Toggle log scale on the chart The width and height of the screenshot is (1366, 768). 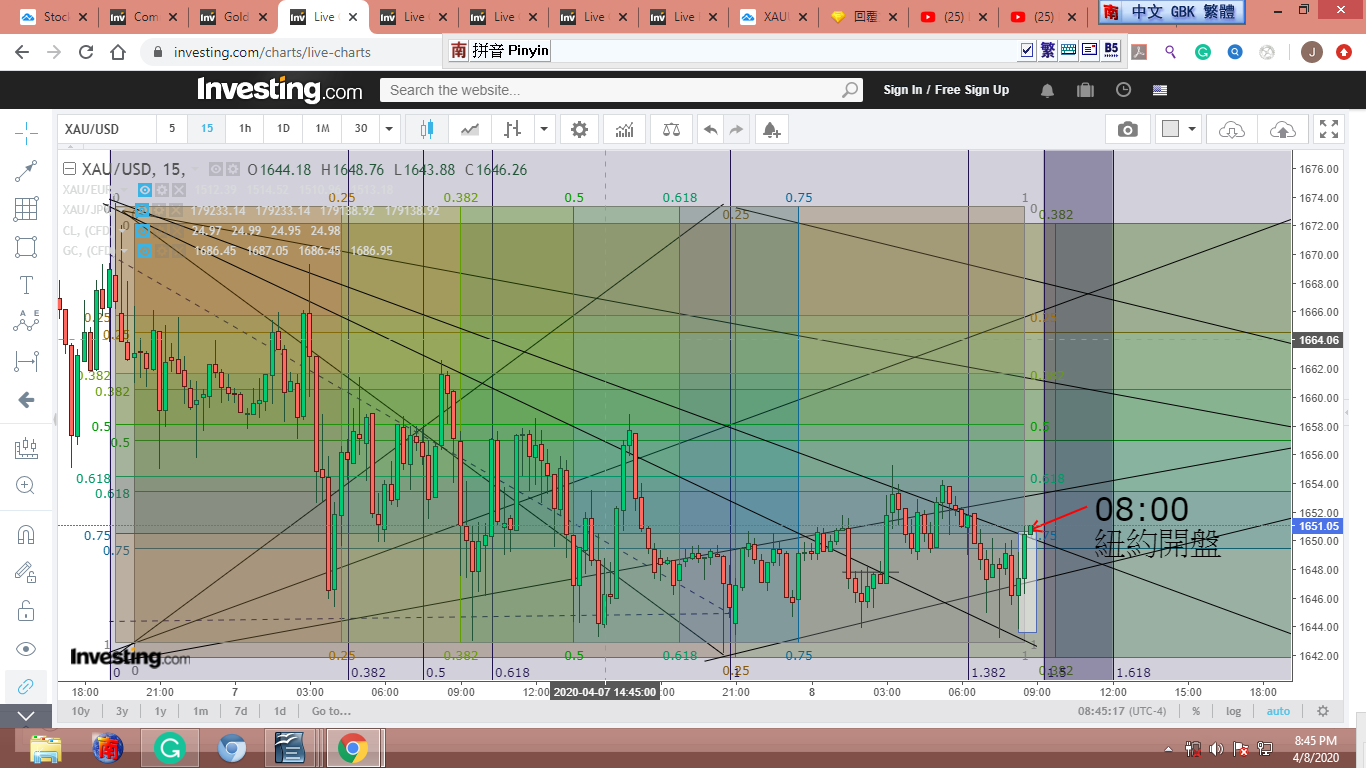[1234, 711]
